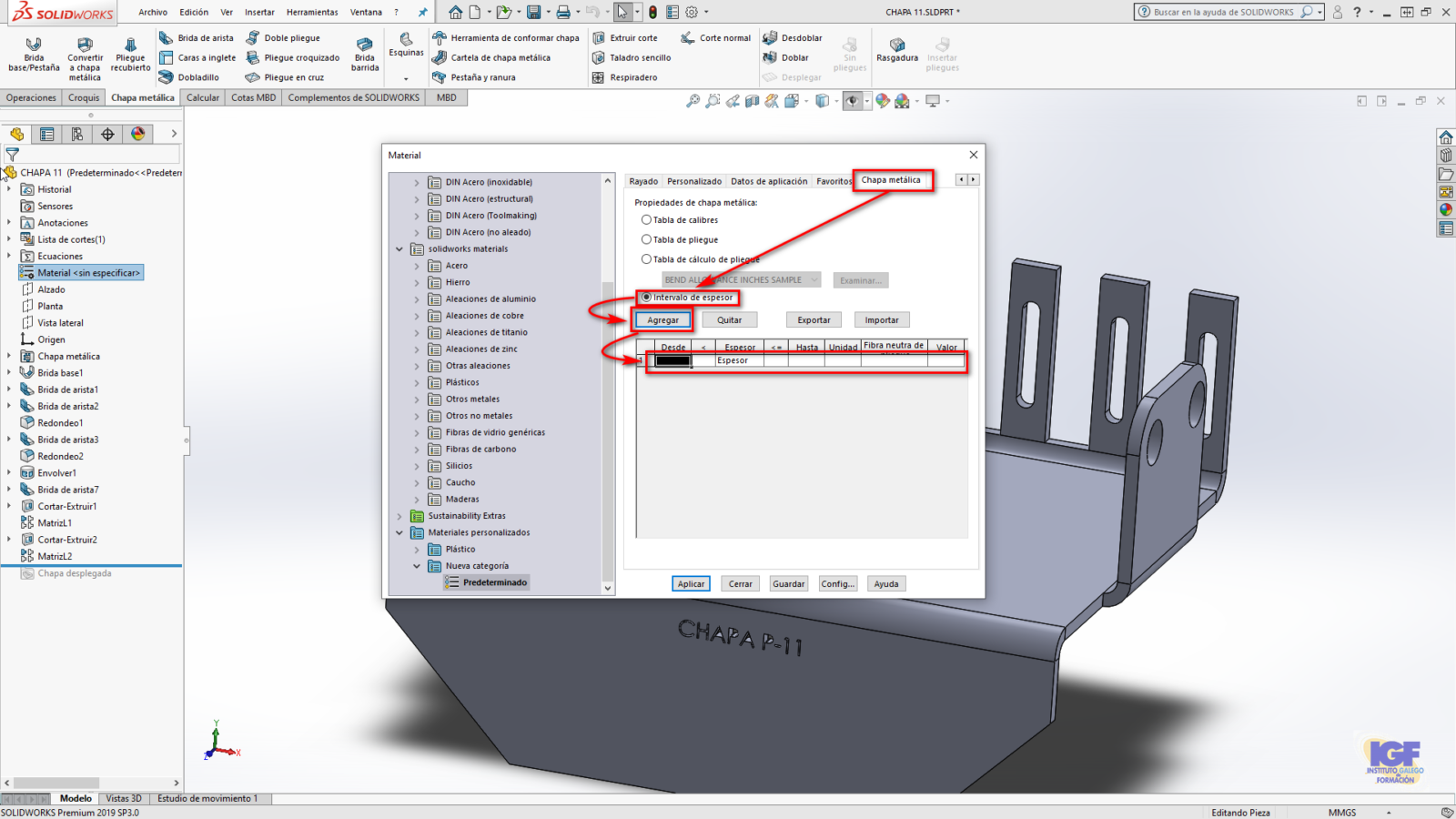Click the Desdoblar tool icon
Screen dimensions: 1456x819
click(770, 38)
